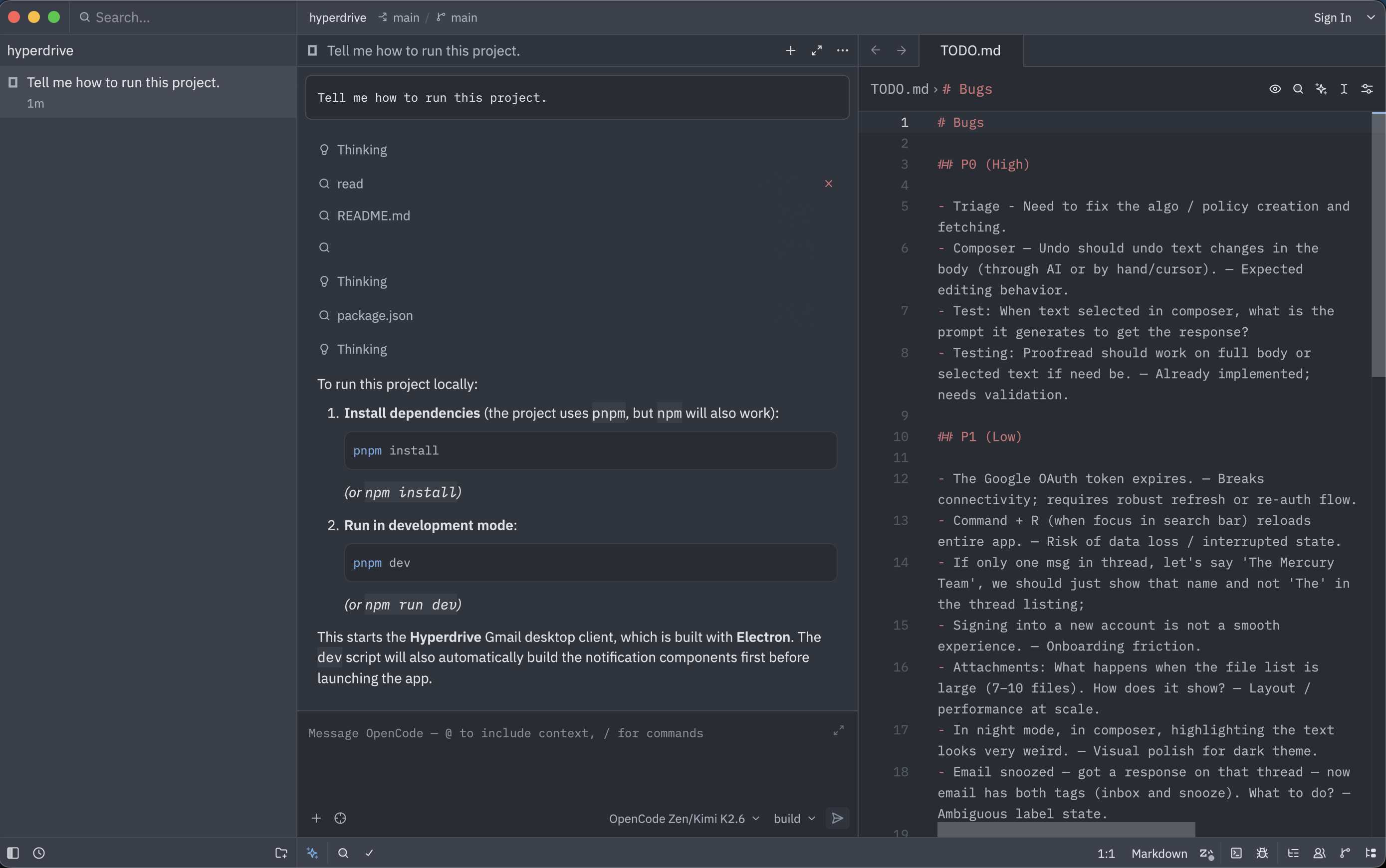Open recent threads history clock icon
Image resolution: width=1386 pixels, height=868 pixels.
(39, 853)
